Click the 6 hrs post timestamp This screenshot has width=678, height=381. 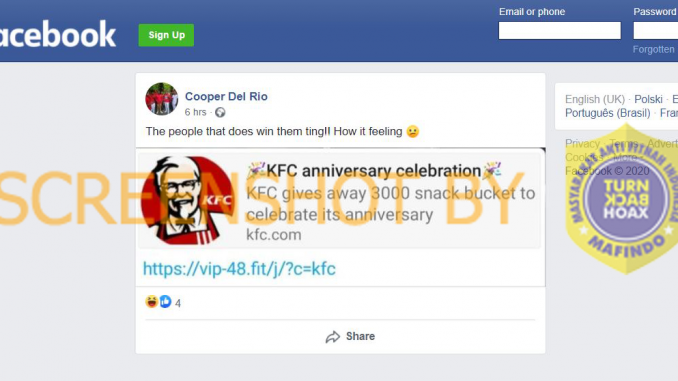[x=195, y=112]
